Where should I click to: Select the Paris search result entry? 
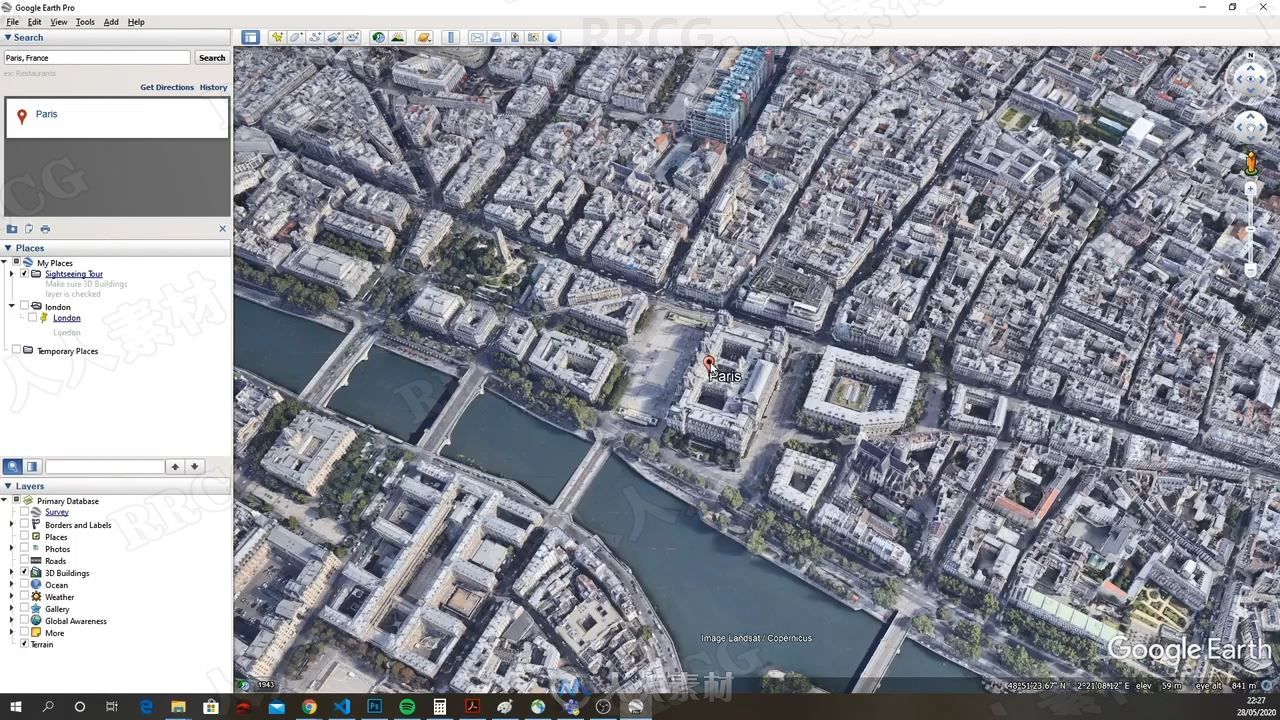pyautogui.click(x=117, y=117)
